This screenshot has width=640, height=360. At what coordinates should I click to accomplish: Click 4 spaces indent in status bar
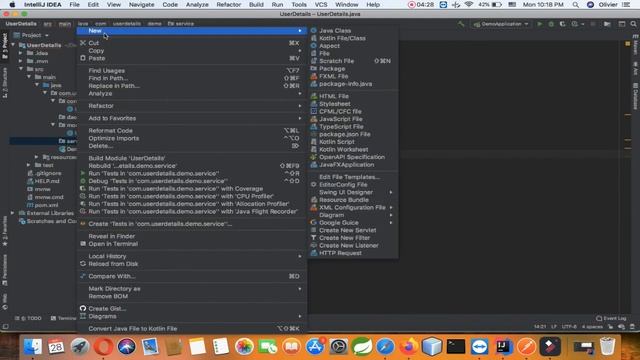pyautogui.click(x=592, y=327)
